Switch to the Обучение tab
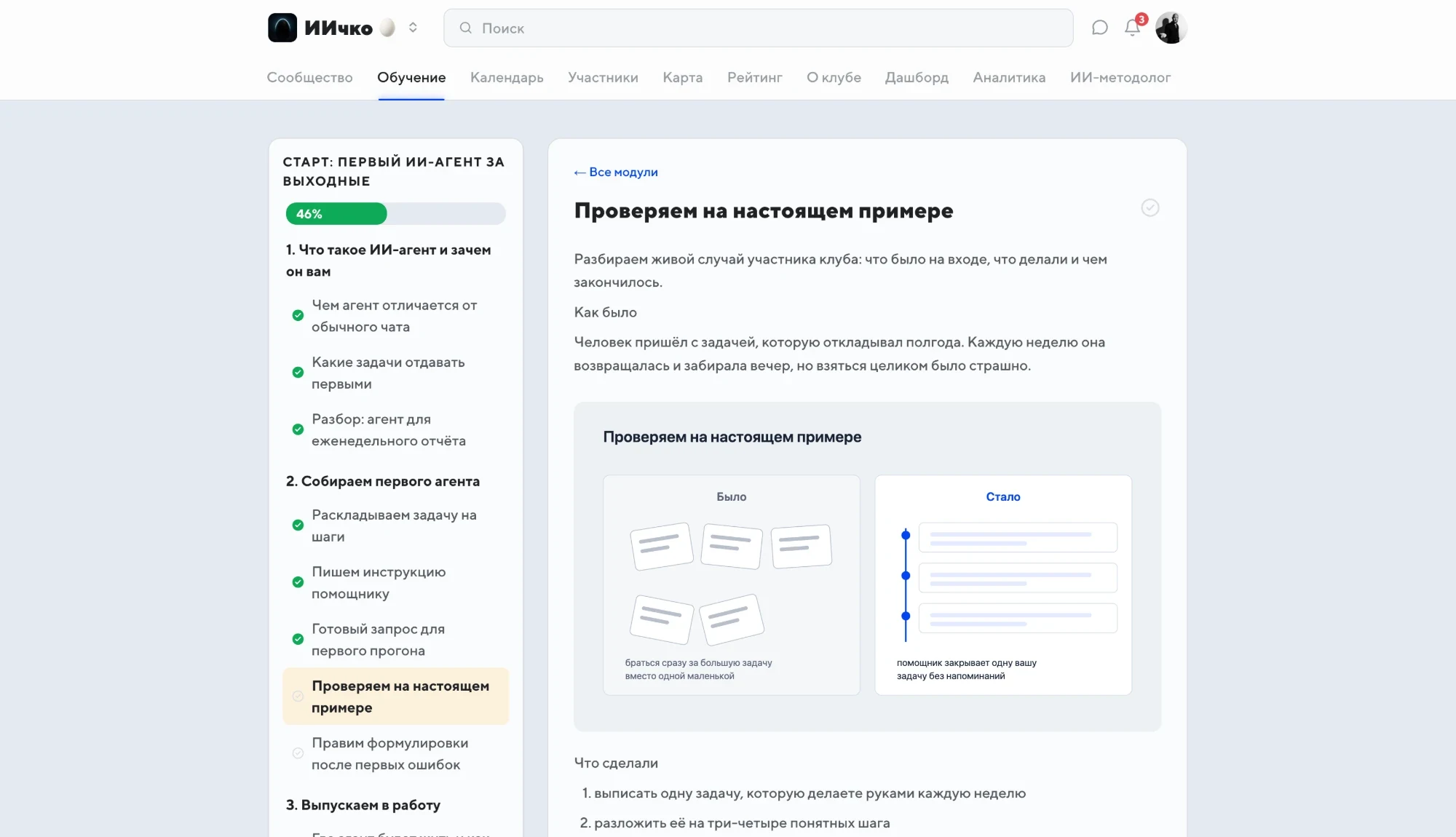1456x837 pixels. point(411,77)
